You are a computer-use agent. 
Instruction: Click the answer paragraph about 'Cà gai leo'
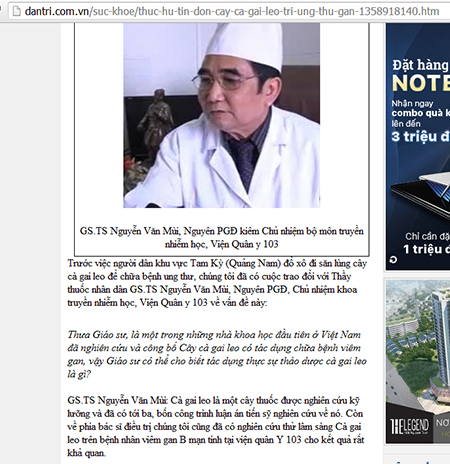(x=215, y=426)
